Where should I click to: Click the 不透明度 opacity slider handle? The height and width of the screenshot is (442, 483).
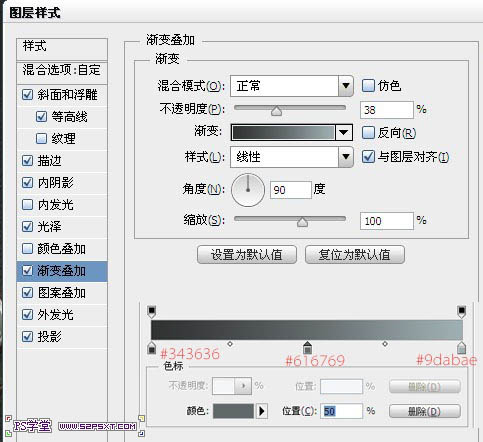tap(276, 110)
